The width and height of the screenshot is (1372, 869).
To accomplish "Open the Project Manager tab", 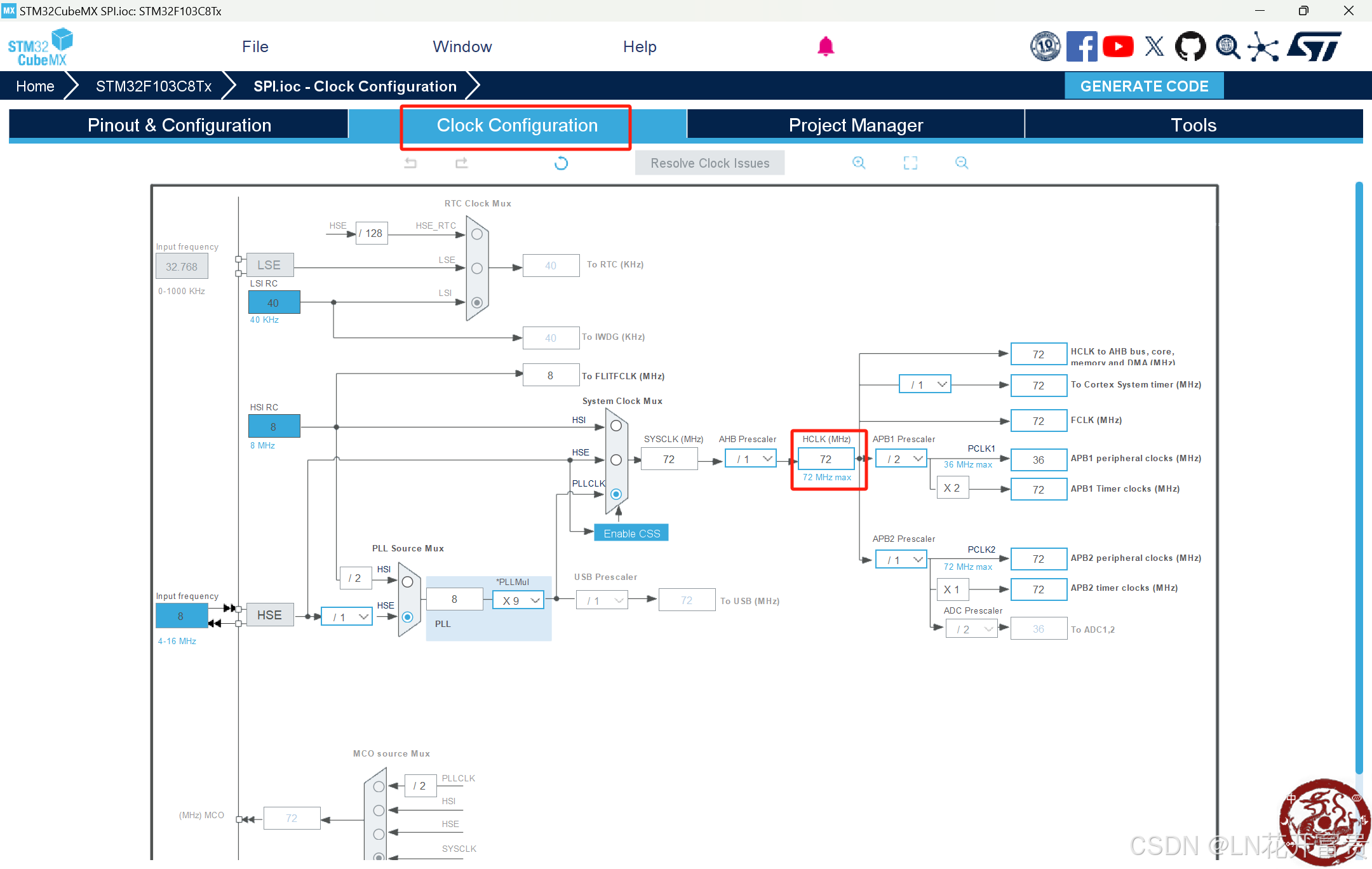I will click(855, 125).
